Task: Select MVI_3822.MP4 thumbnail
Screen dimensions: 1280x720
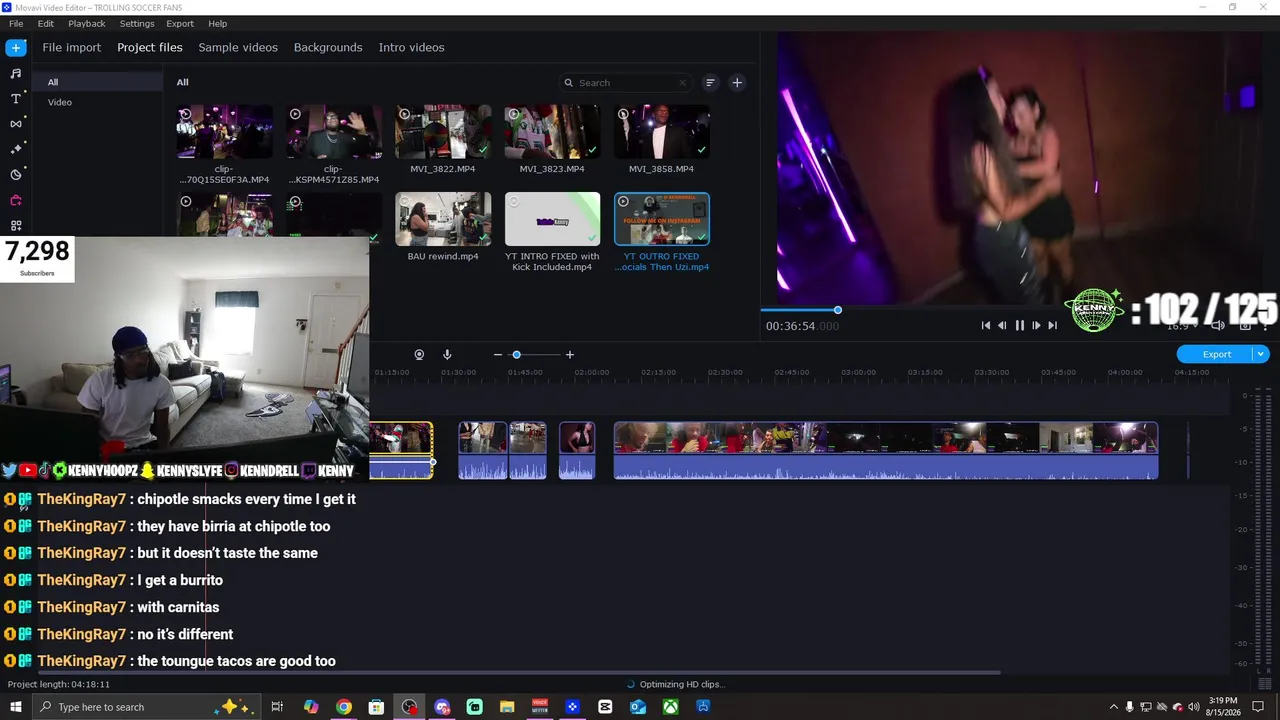Action: [443, 132]
